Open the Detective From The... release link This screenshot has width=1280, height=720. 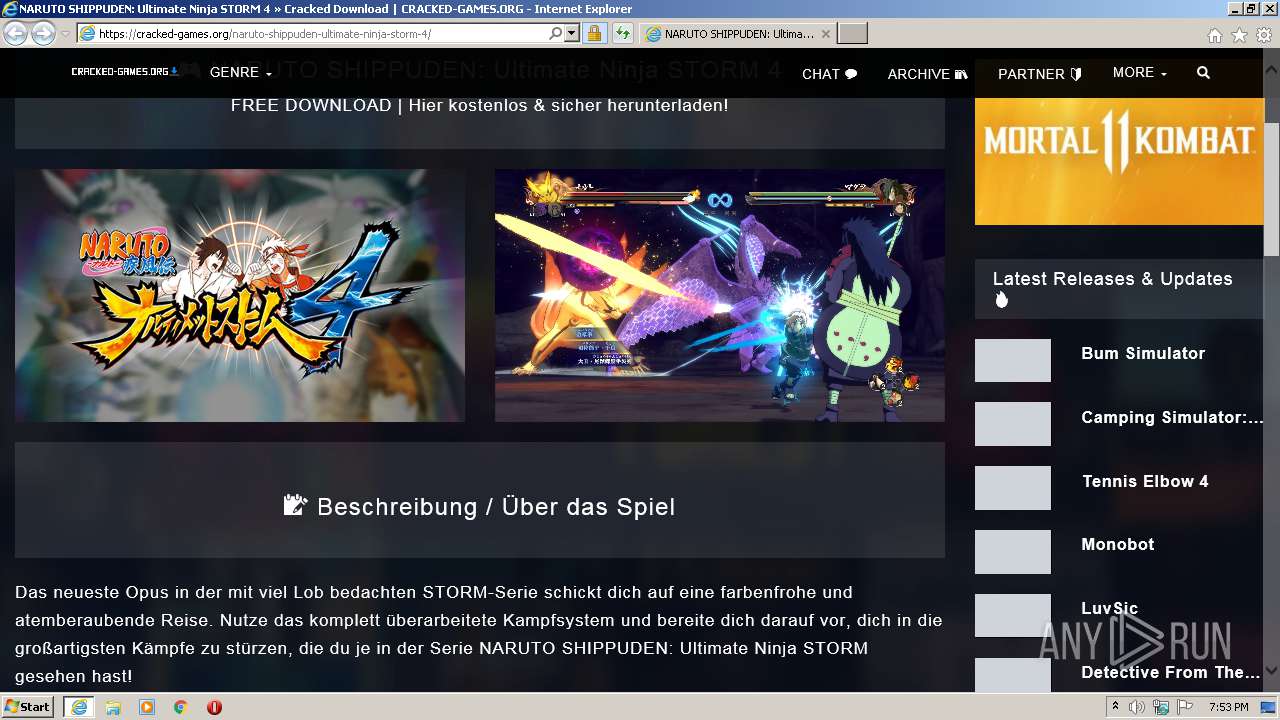coord(1171,672)
